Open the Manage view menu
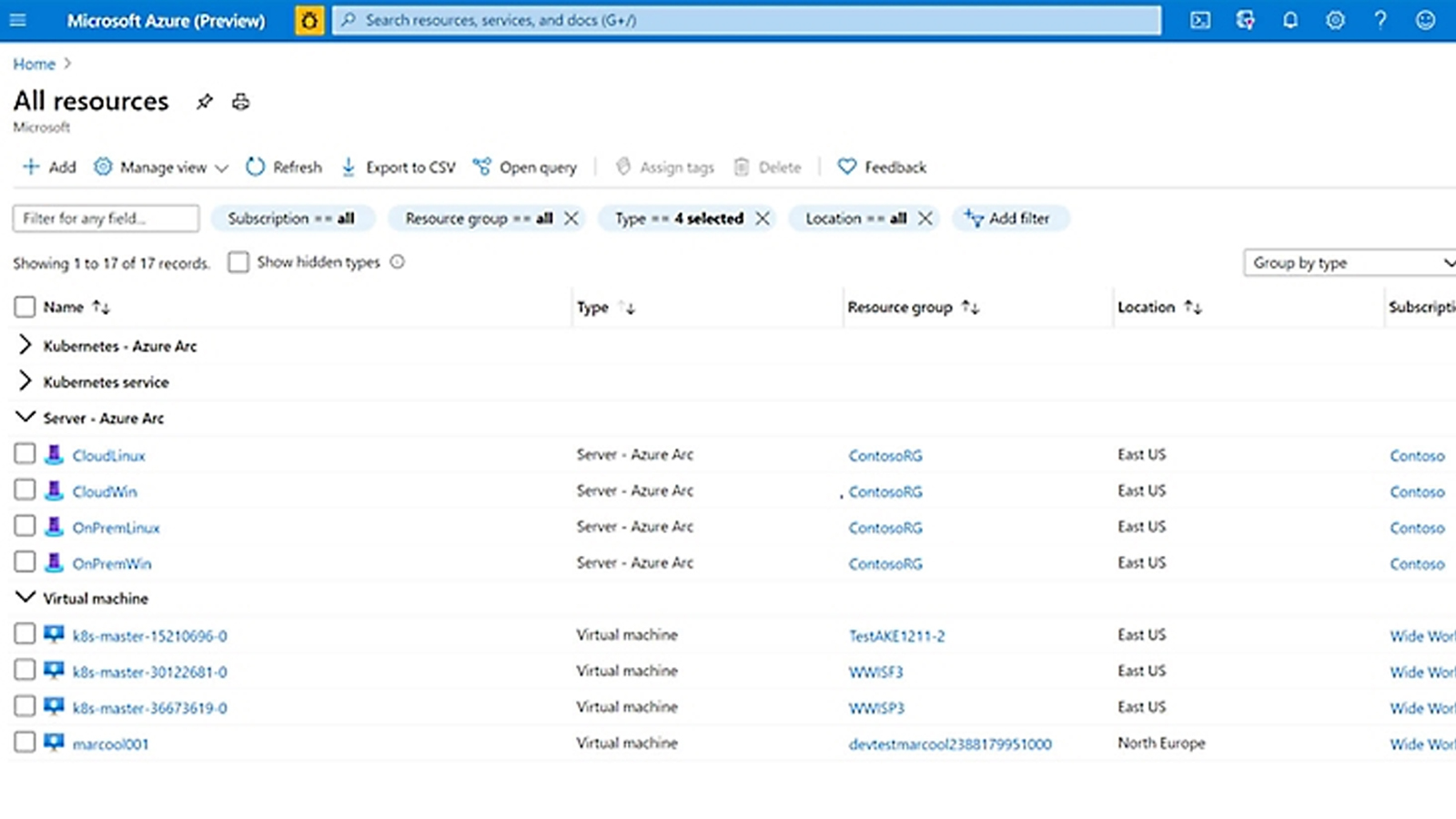Screen dimensions: 1456x819 point(160,167)
